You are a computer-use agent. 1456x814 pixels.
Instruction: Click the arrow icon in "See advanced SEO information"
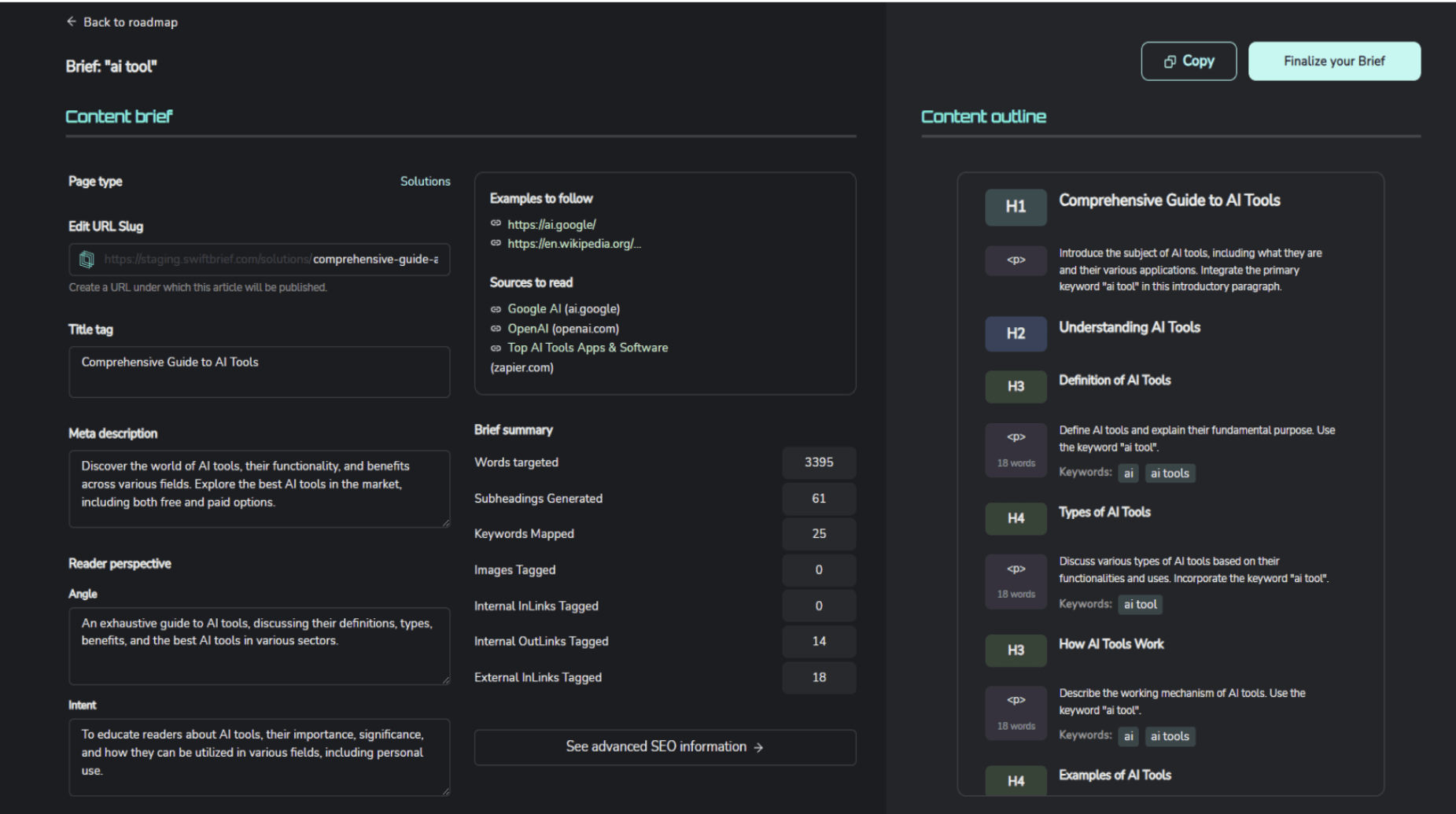pyautogui.click(x=758, y=747)
